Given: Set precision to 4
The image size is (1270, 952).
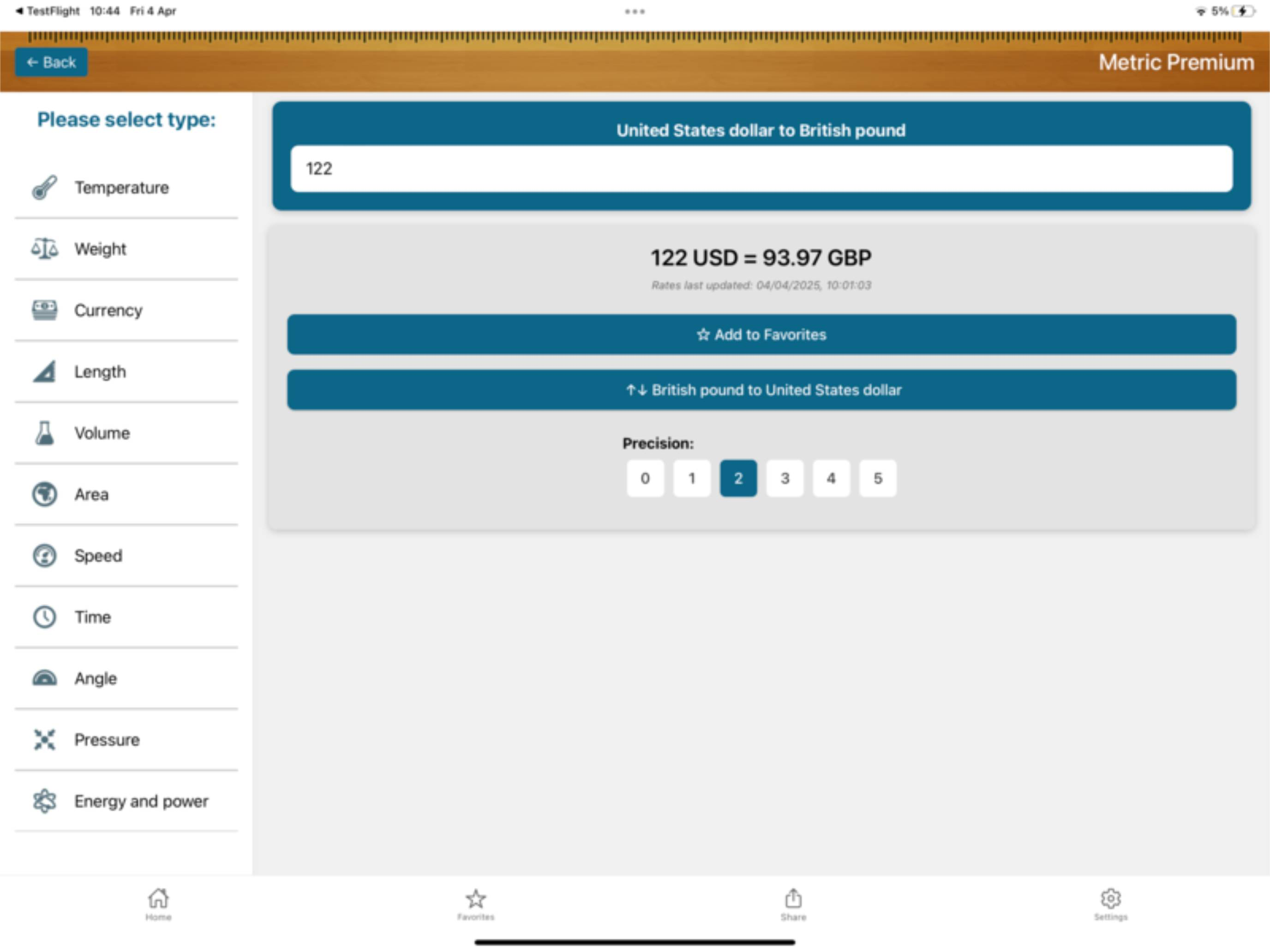Looking at the screenshot, I should coord(831,479).
